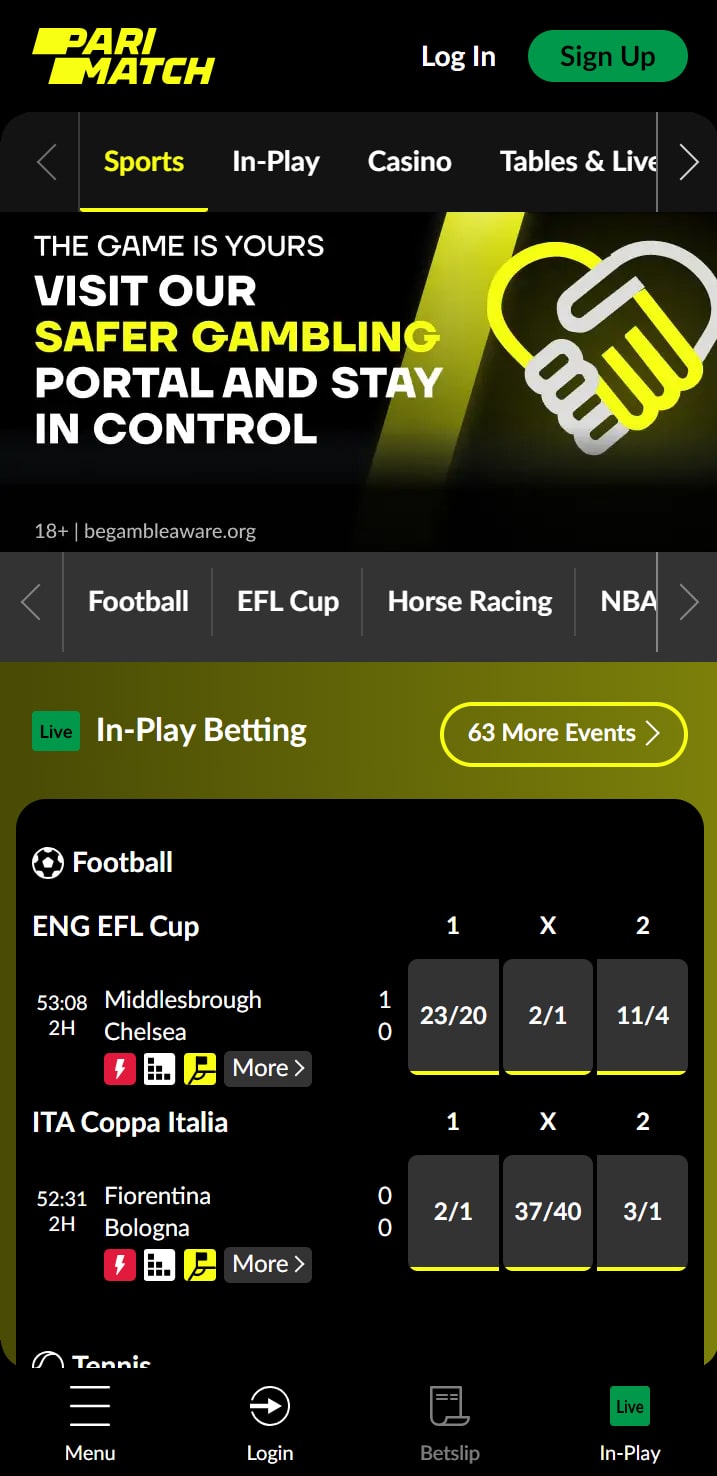The width and height of the screenshot is (717, 1476).
Task: Open the hamburger Menu icon
Action: (90, 1406)
